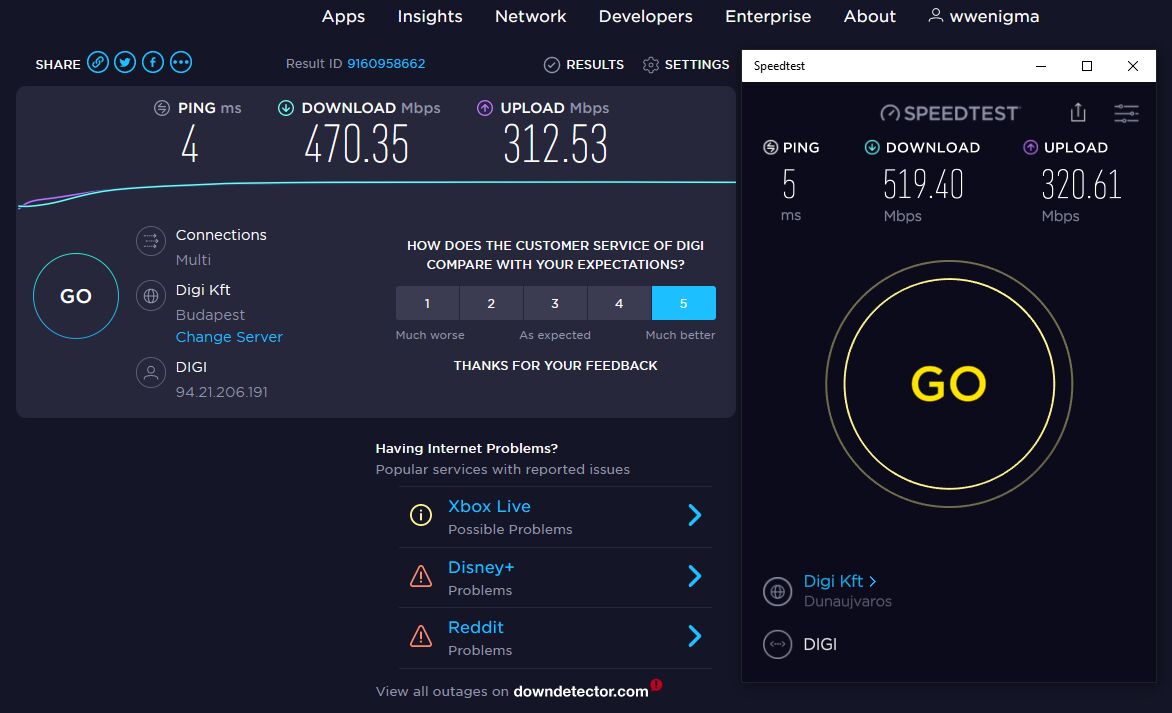1172x713 pixels.
Task: Open Disney+ outage link
Action: tap(481, 567)
